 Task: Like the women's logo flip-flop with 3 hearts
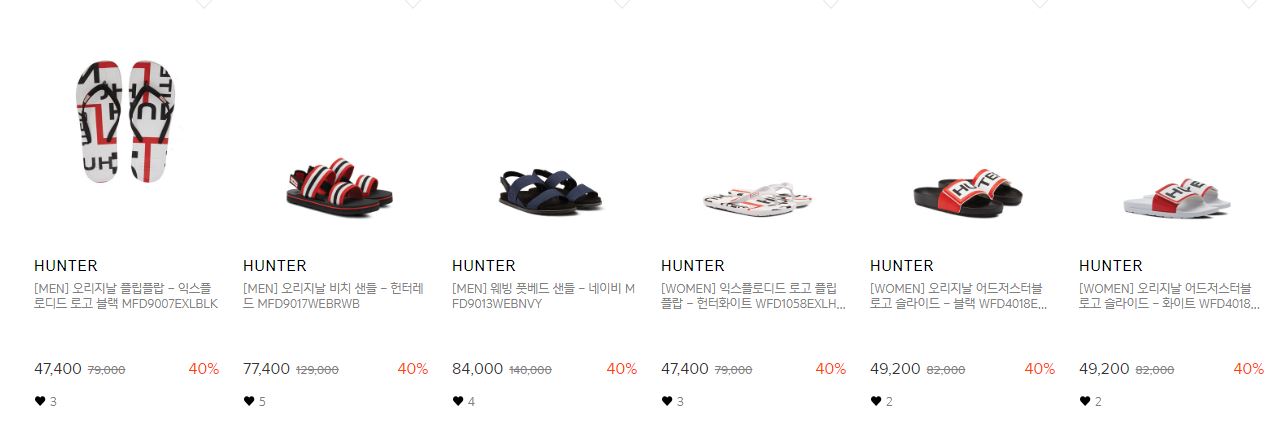point(667,401)
